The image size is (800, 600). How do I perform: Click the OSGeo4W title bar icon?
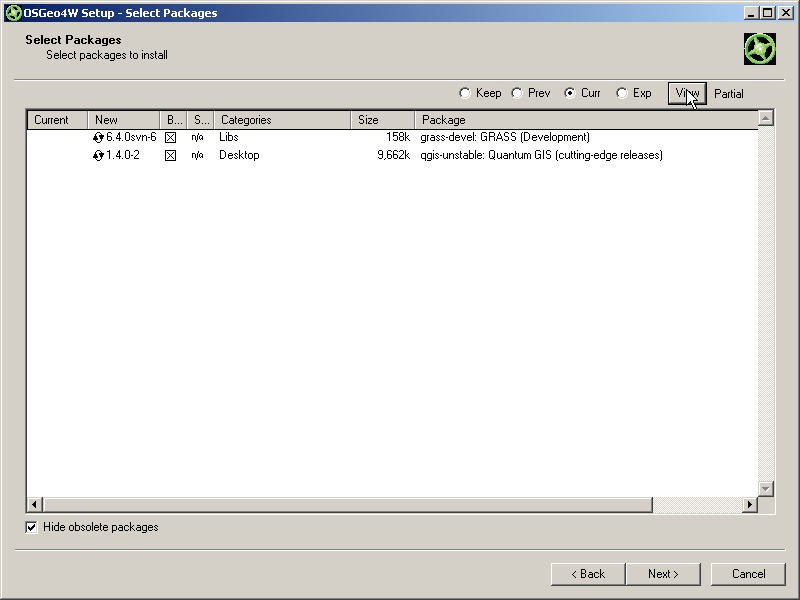coord(13,13)
